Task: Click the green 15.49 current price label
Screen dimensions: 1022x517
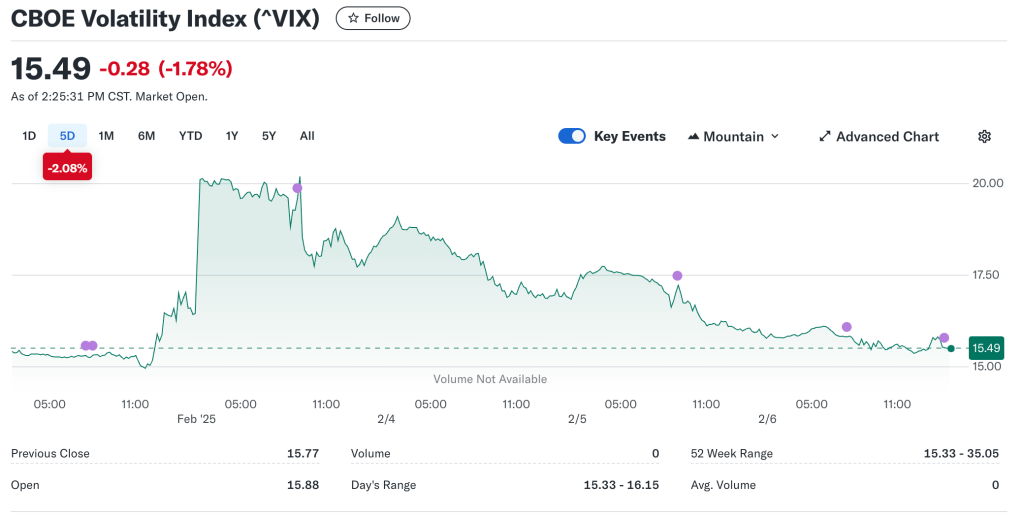Action: (986, 348)
